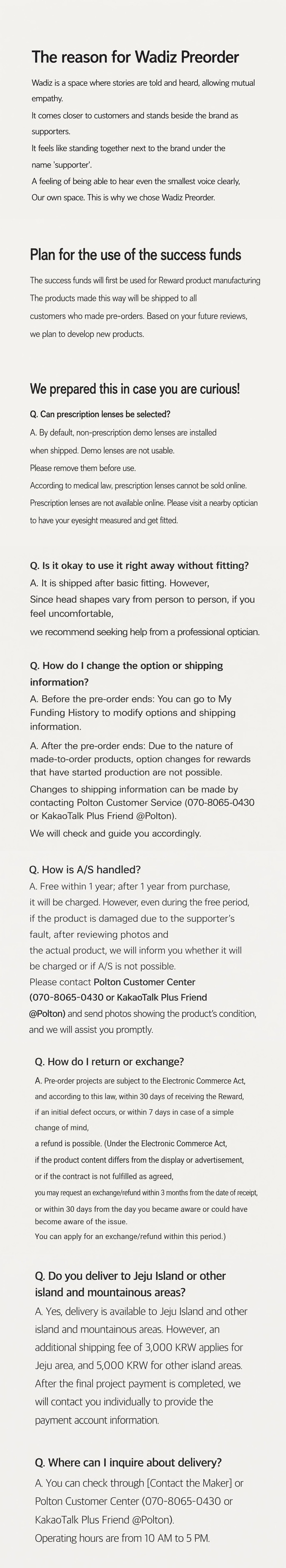
Task: Select 'Plan for the use of the success funds' heading
Action: (x=135, y=254)
